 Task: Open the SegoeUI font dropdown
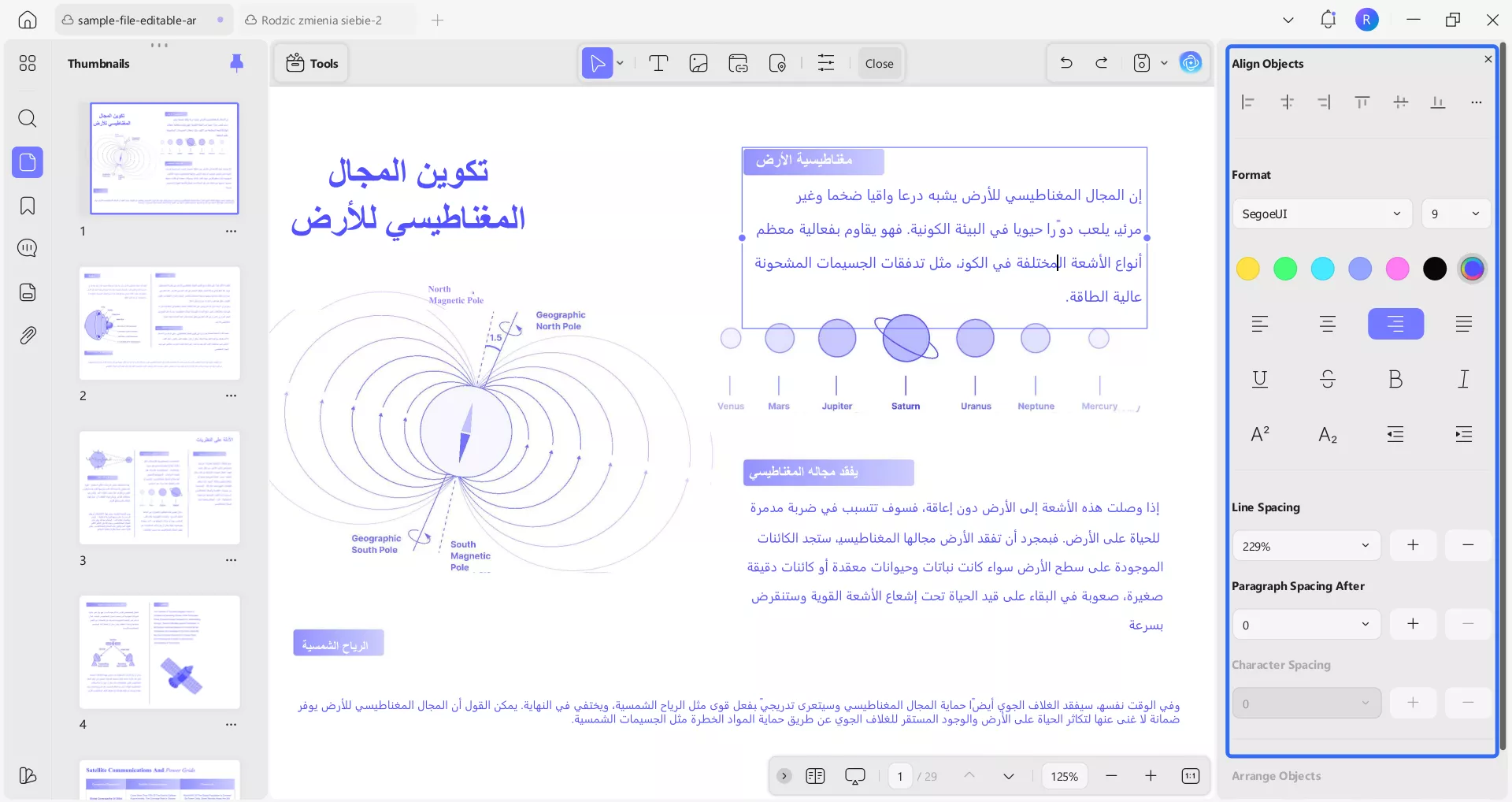pos(1322,213)
